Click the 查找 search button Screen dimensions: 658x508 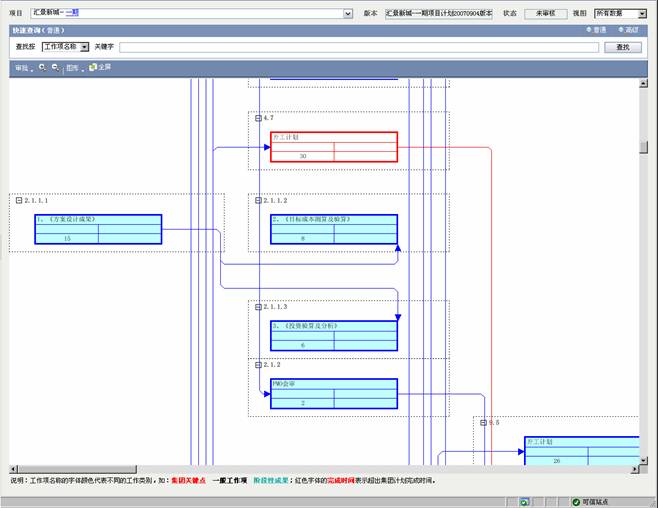(x=622, y=47)
